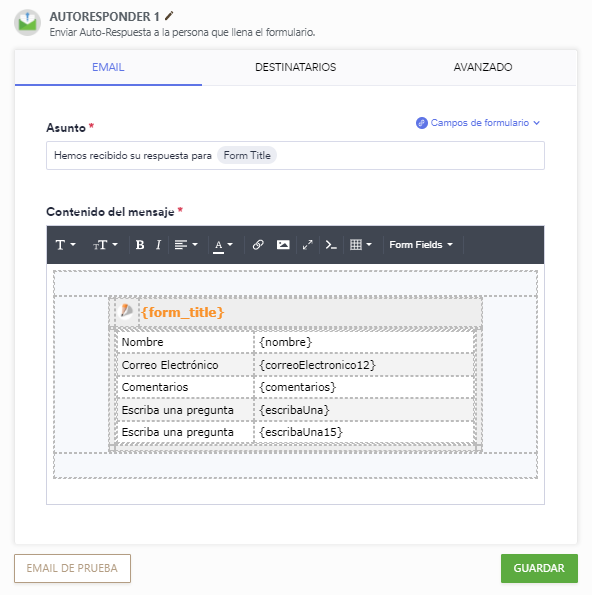Expand the editor to fullscreen

point(307,245)
